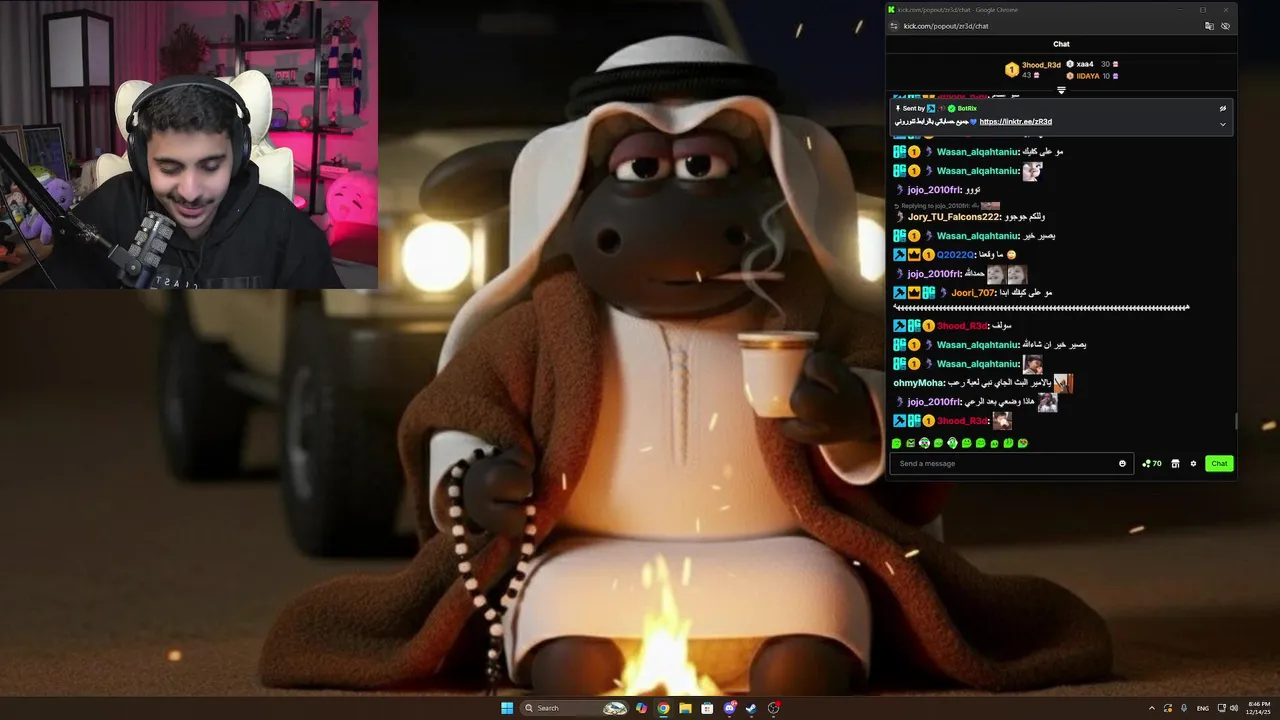Open File Explorer from taskbar

coord(685,708)
